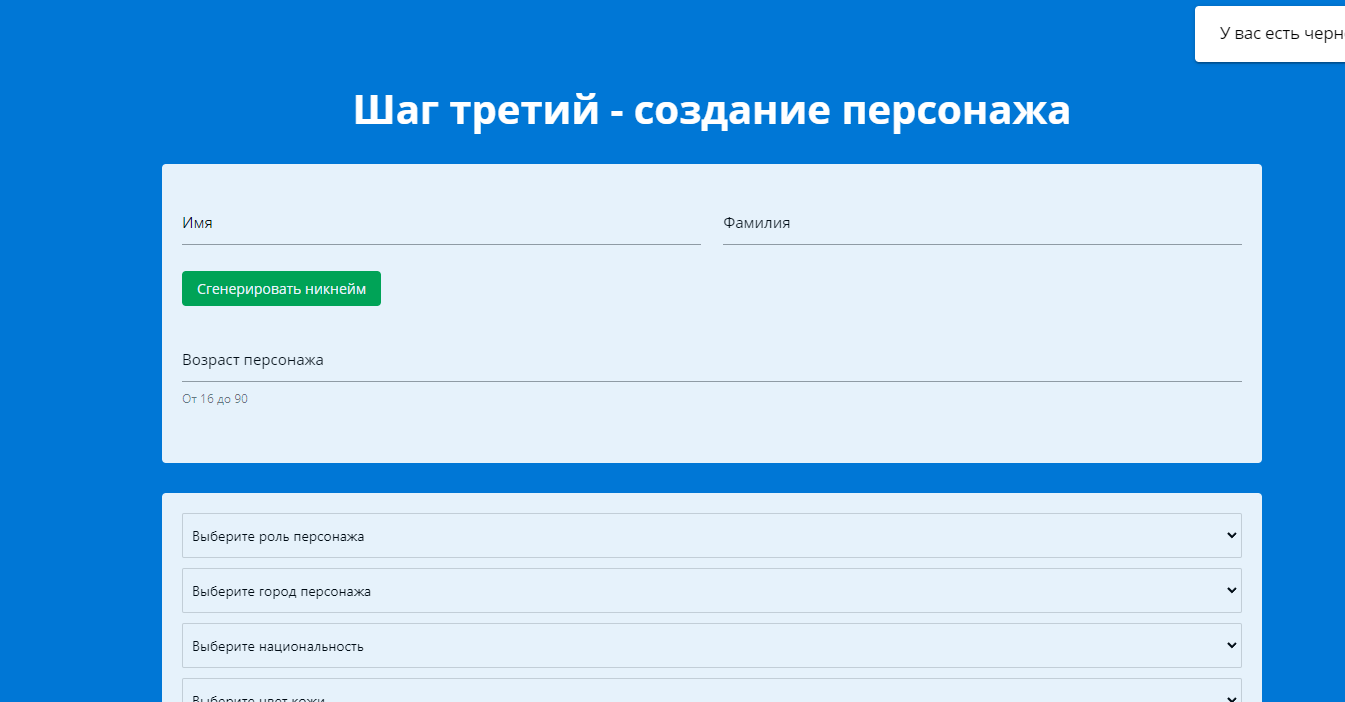The width and height of the screenshot is (1345, 702).
Task: Click the Возраст персонажа label text
Action: tap(252, 360)
